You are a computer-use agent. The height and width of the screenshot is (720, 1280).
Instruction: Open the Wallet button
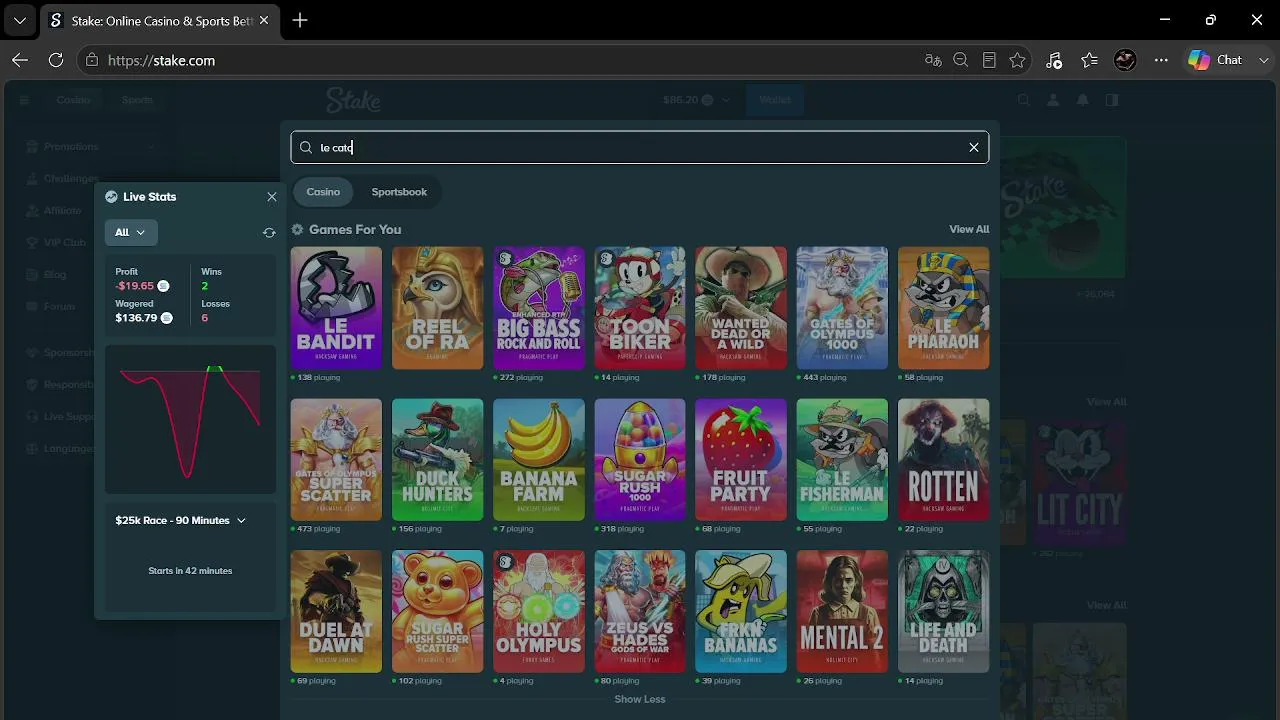coord(775,100)
